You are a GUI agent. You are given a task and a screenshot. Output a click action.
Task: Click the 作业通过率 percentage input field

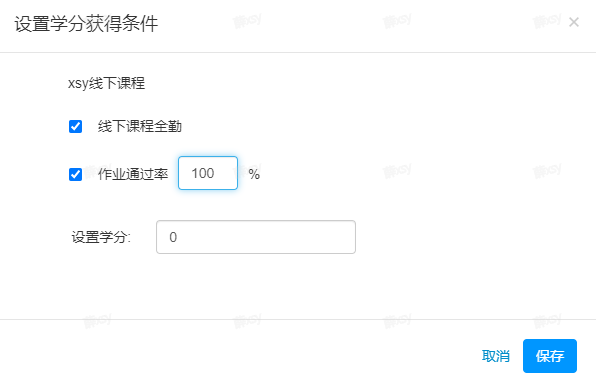208,173
